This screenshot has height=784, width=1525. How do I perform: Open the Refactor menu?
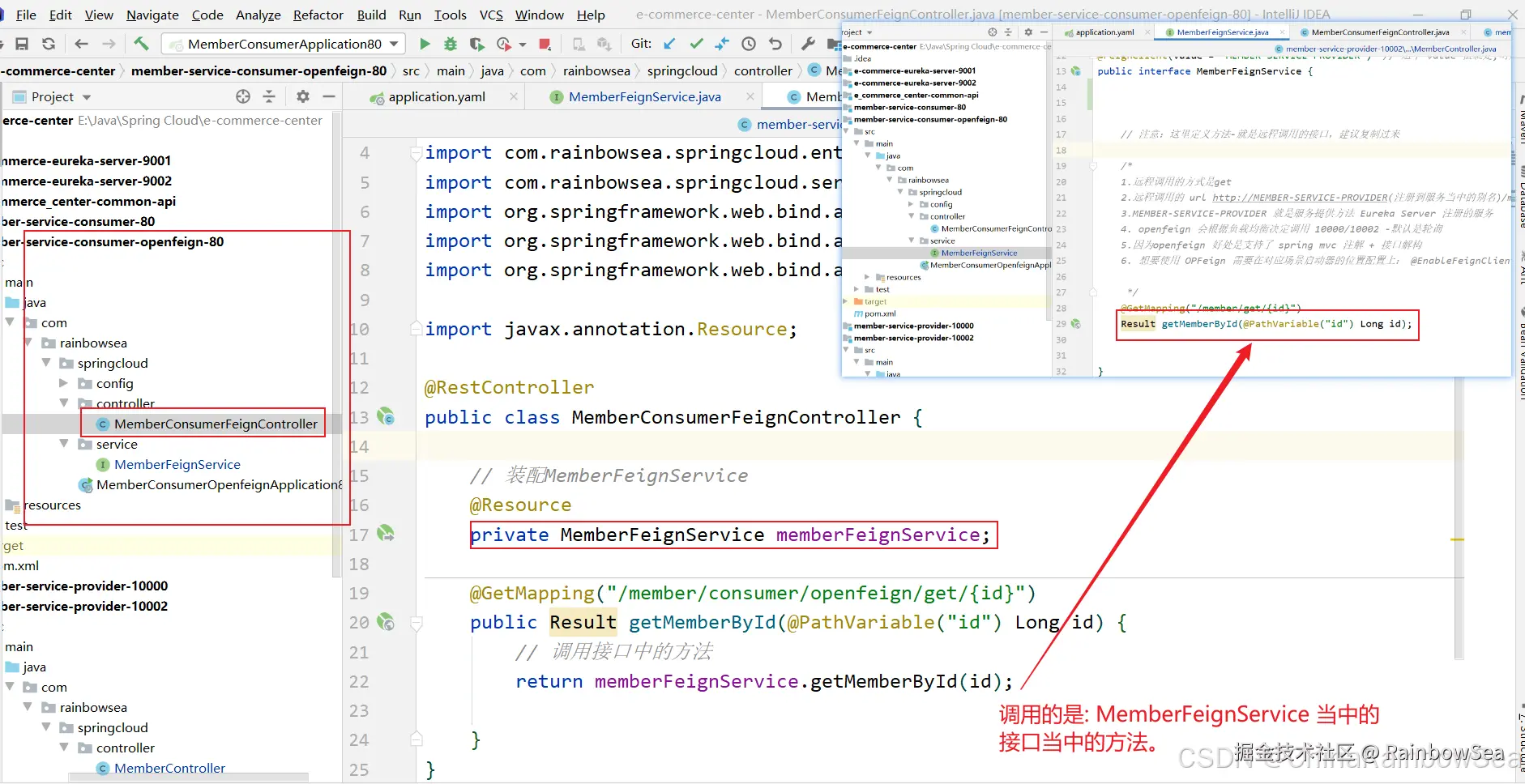(x=318, y=15)
